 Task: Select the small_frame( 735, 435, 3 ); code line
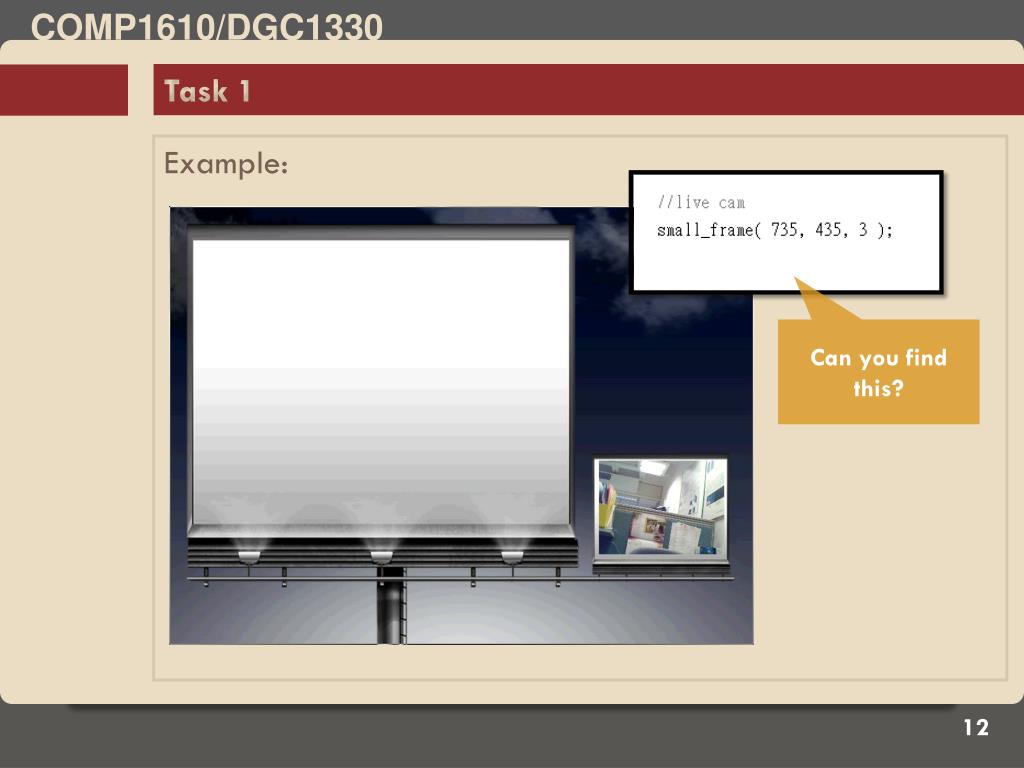775,230
